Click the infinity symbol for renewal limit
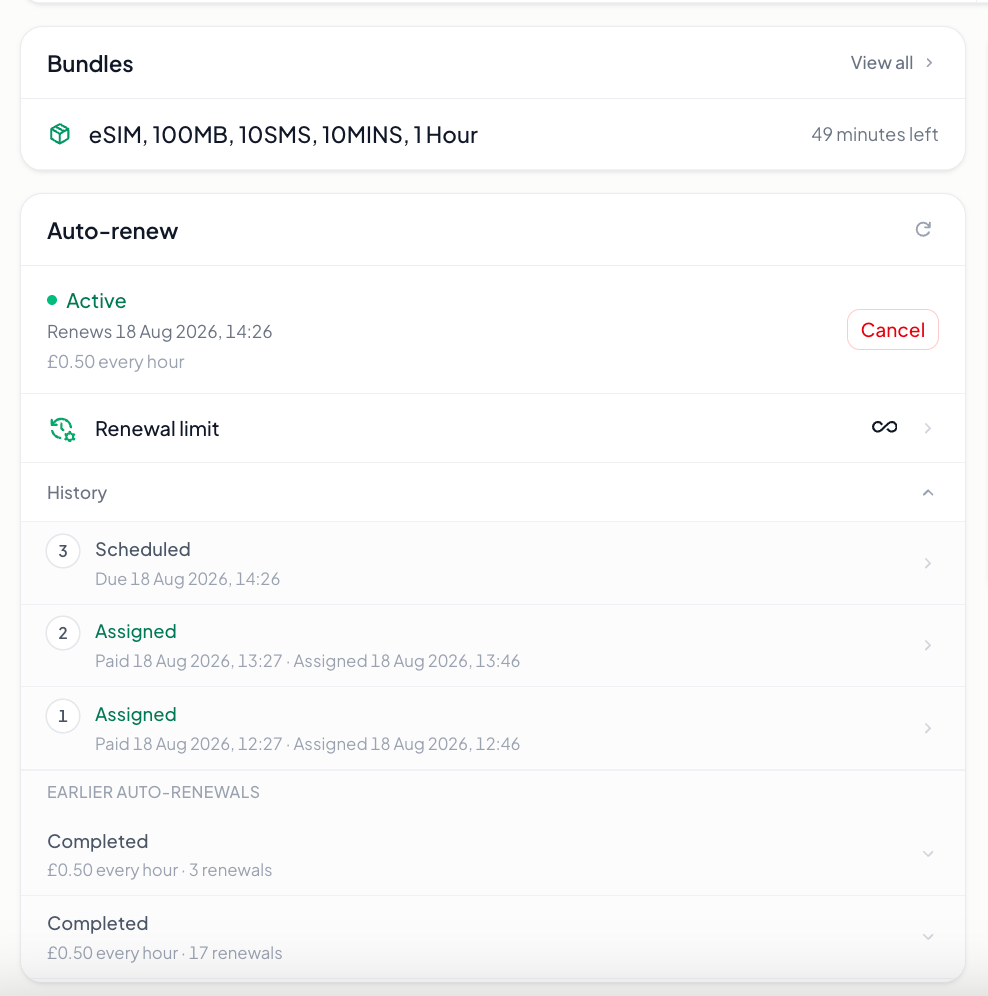The image size is (988, 996). click(884, 427)
